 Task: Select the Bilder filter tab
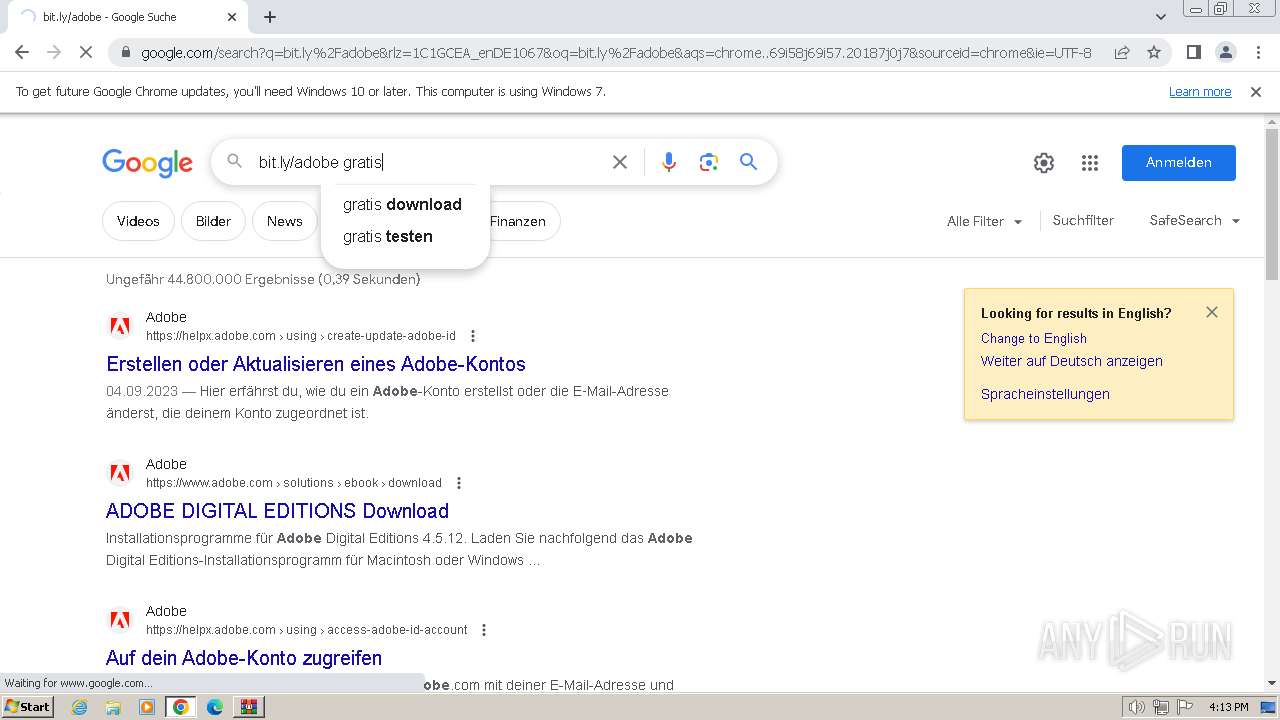[x=213, y=221]
